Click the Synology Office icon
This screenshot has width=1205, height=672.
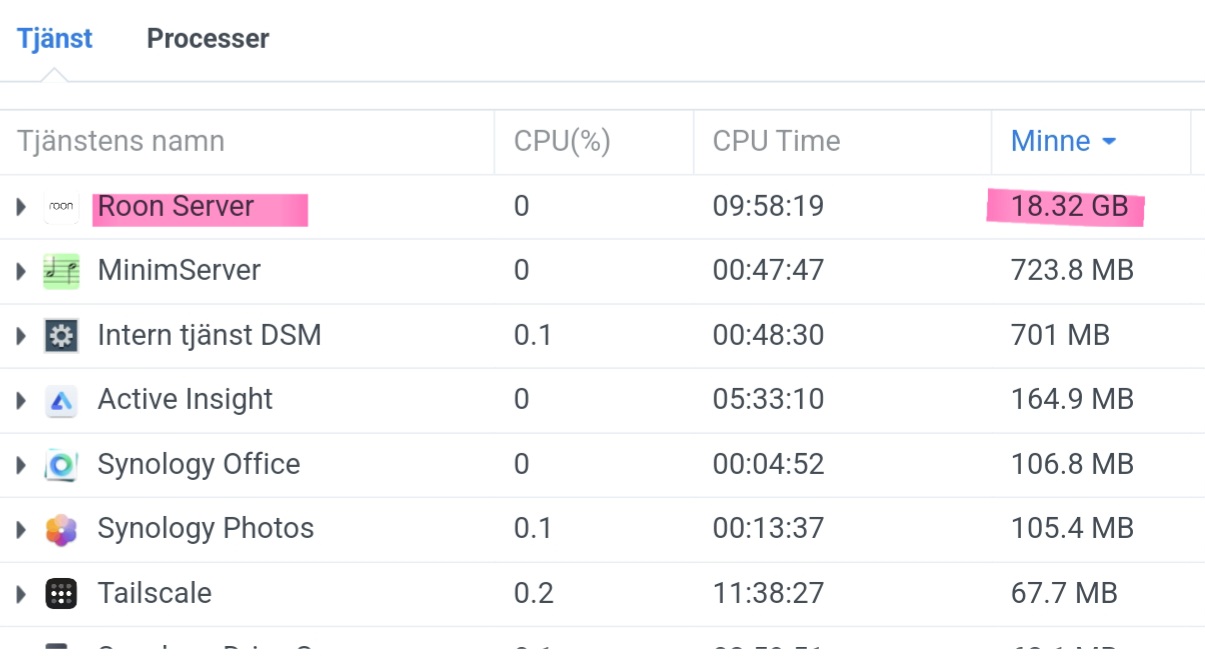click(x=61, y=465)
